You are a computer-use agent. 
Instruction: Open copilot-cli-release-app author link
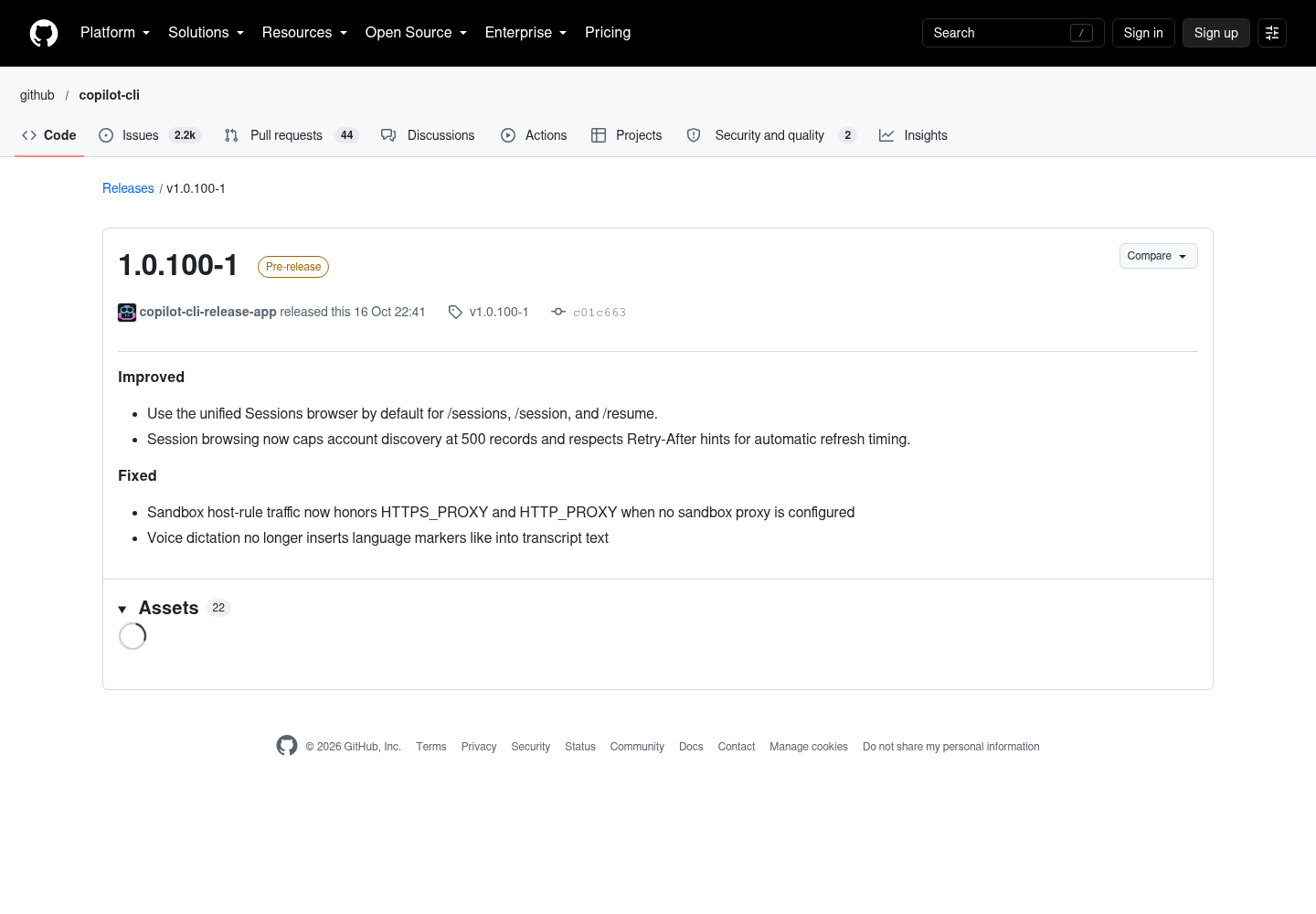208,312
